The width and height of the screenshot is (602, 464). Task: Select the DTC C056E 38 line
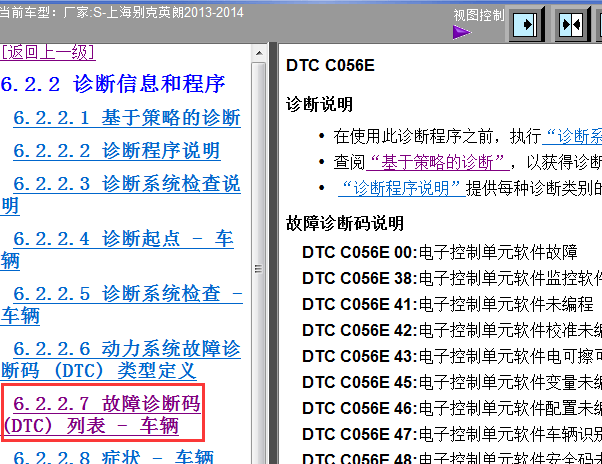pos(452,278)
